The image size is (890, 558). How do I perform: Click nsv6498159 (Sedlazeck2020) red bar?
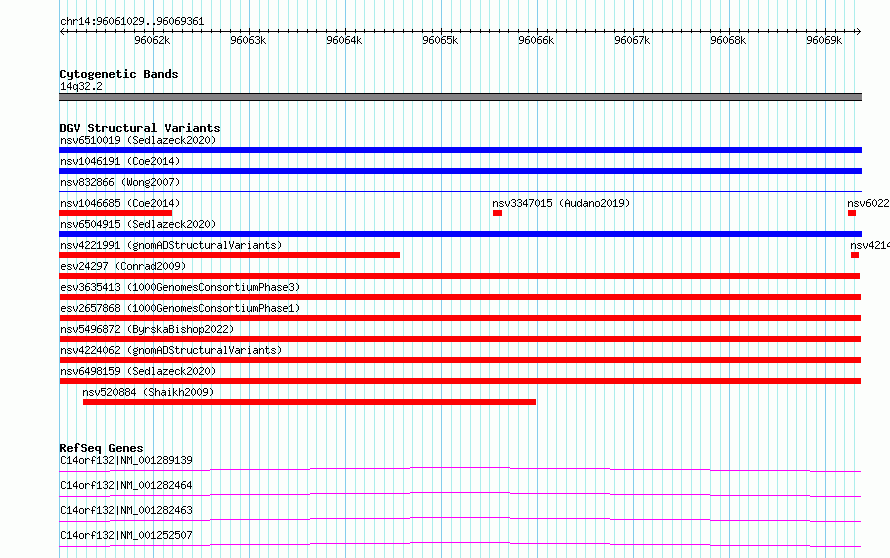point(460,381)
